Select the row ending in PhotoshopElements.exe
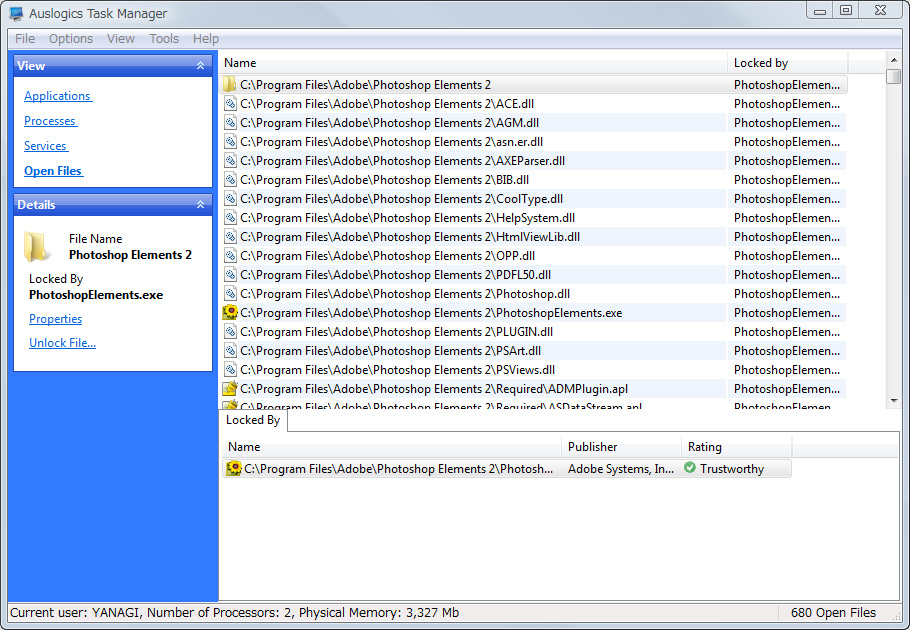This screenshot has width=910, height=630. [x=533, y=313]
